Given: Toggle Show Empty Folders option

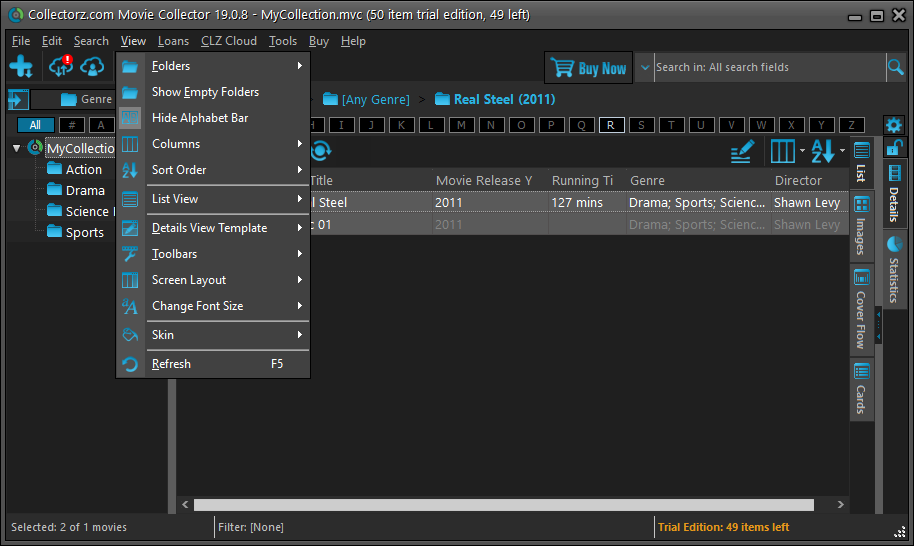Looking at the screenshot, I should [205, 92].
